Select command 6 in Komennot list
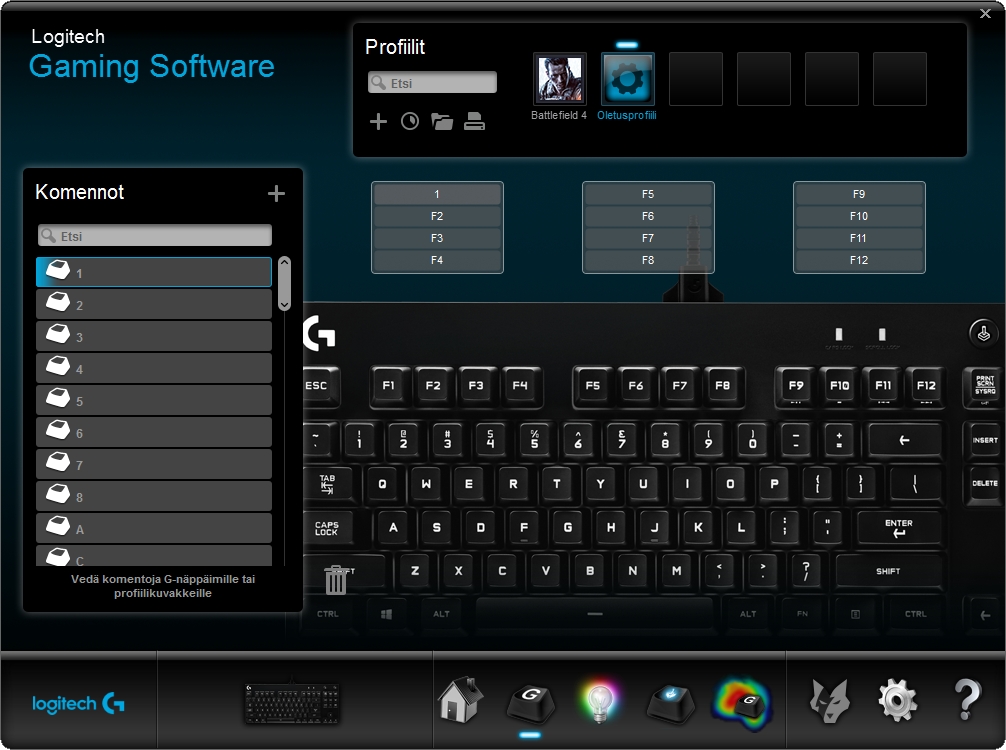Viewport: 1006px width, 750px height. pos(154,432)
